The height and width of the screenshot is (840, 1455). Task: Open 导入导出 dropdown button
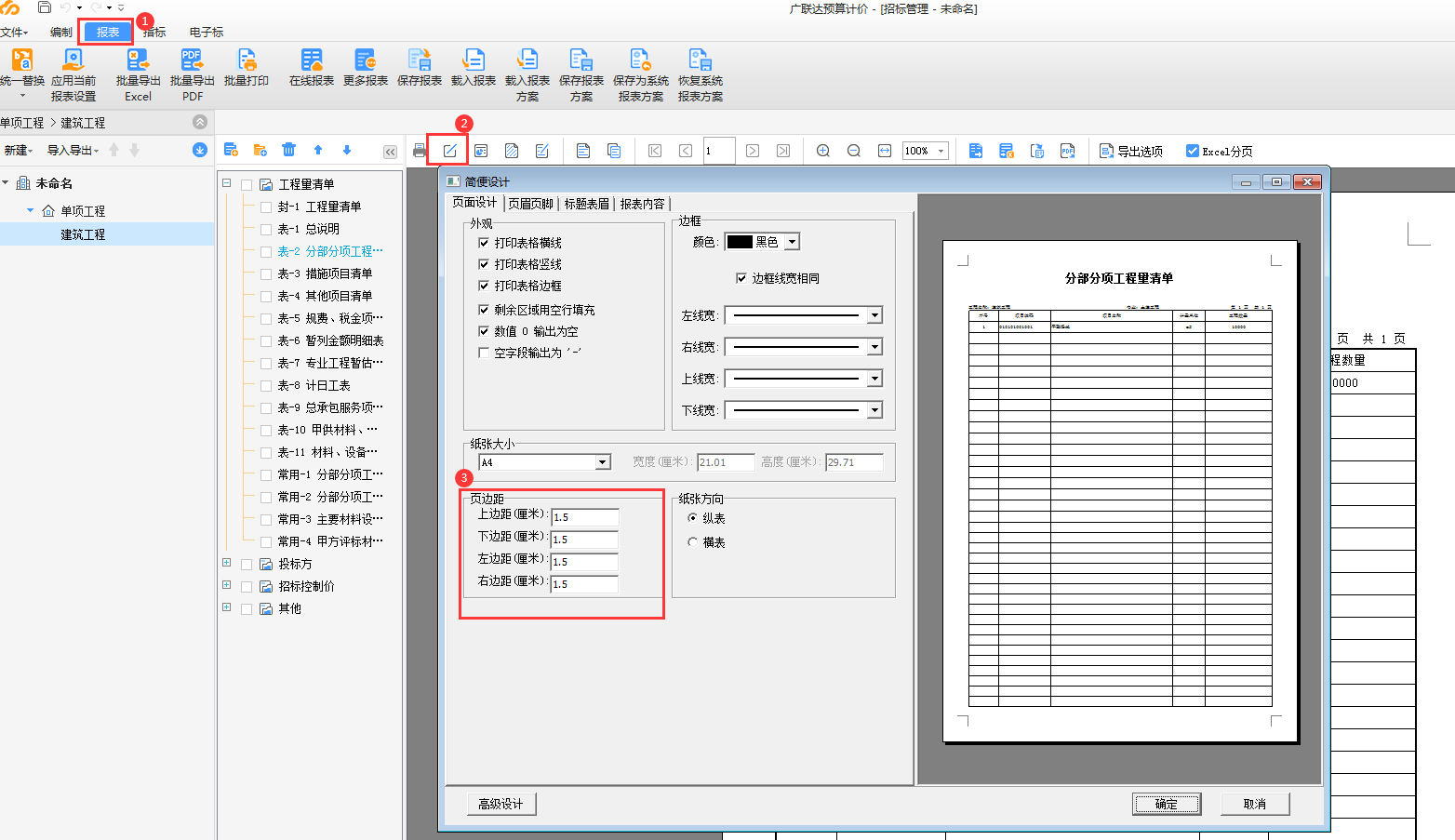[73, 150]
